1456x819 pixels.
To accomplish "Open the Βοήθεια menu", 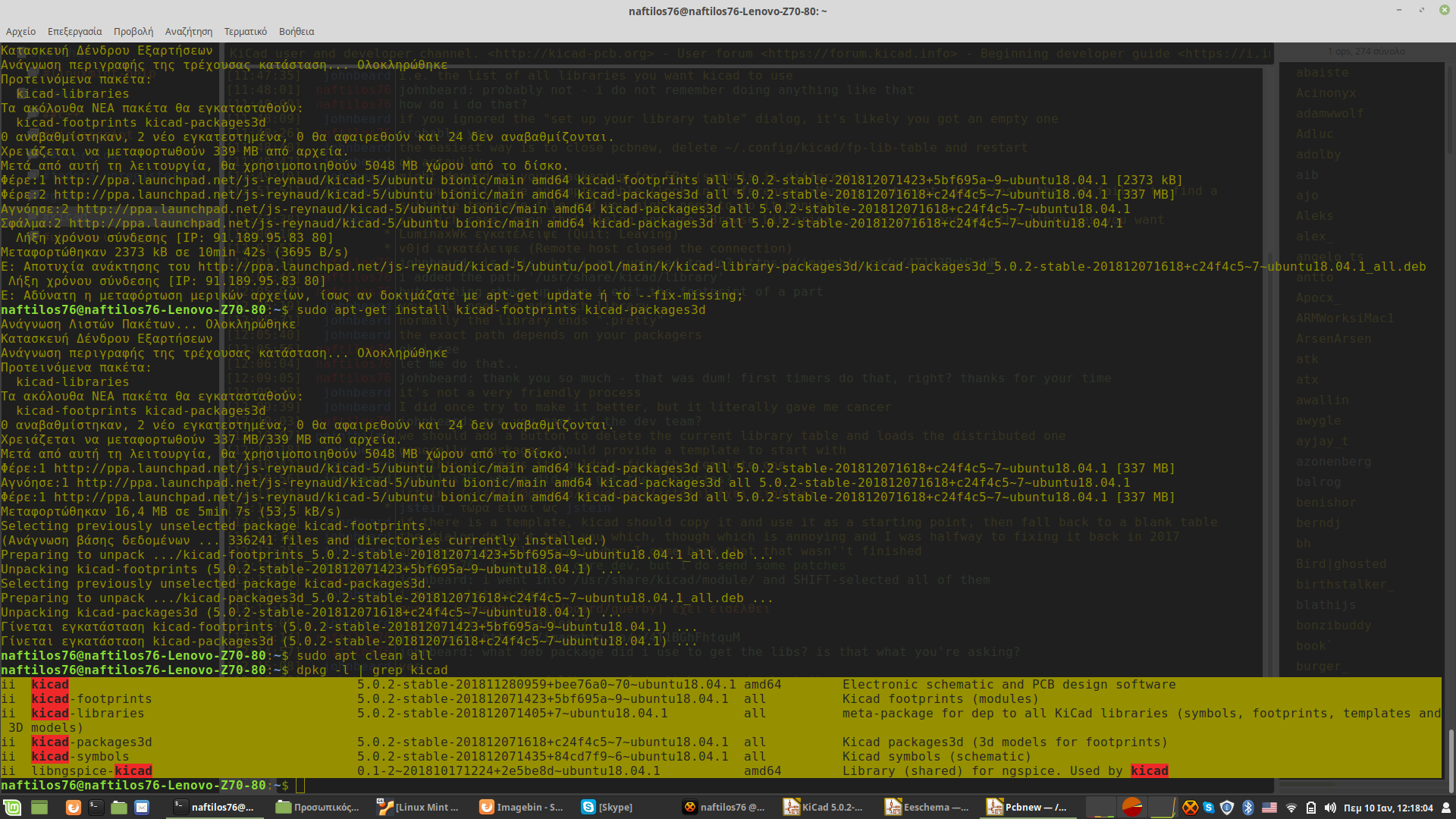I will tap(297, 31).
